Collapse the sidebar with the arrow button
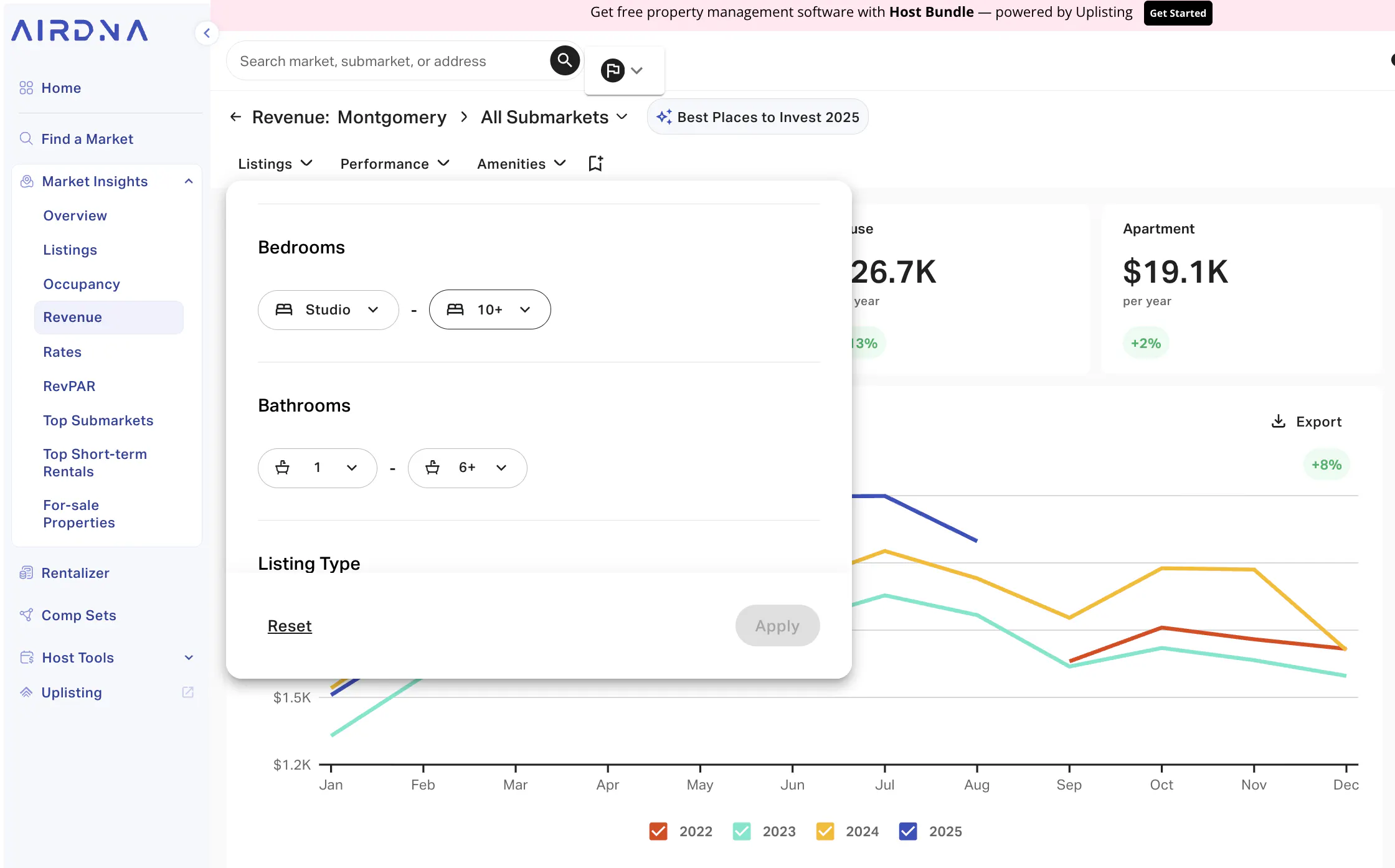1395x868 pixels. coord(207,33)
